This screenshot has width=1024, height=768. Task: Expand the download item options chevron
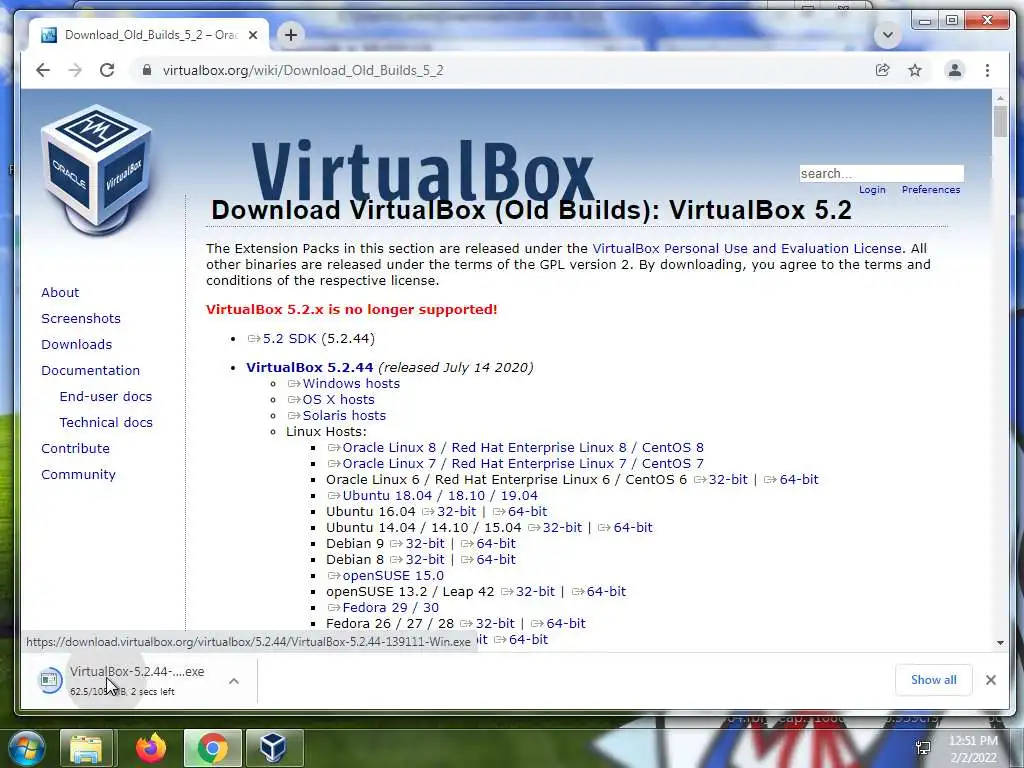[x=234, y=681]
